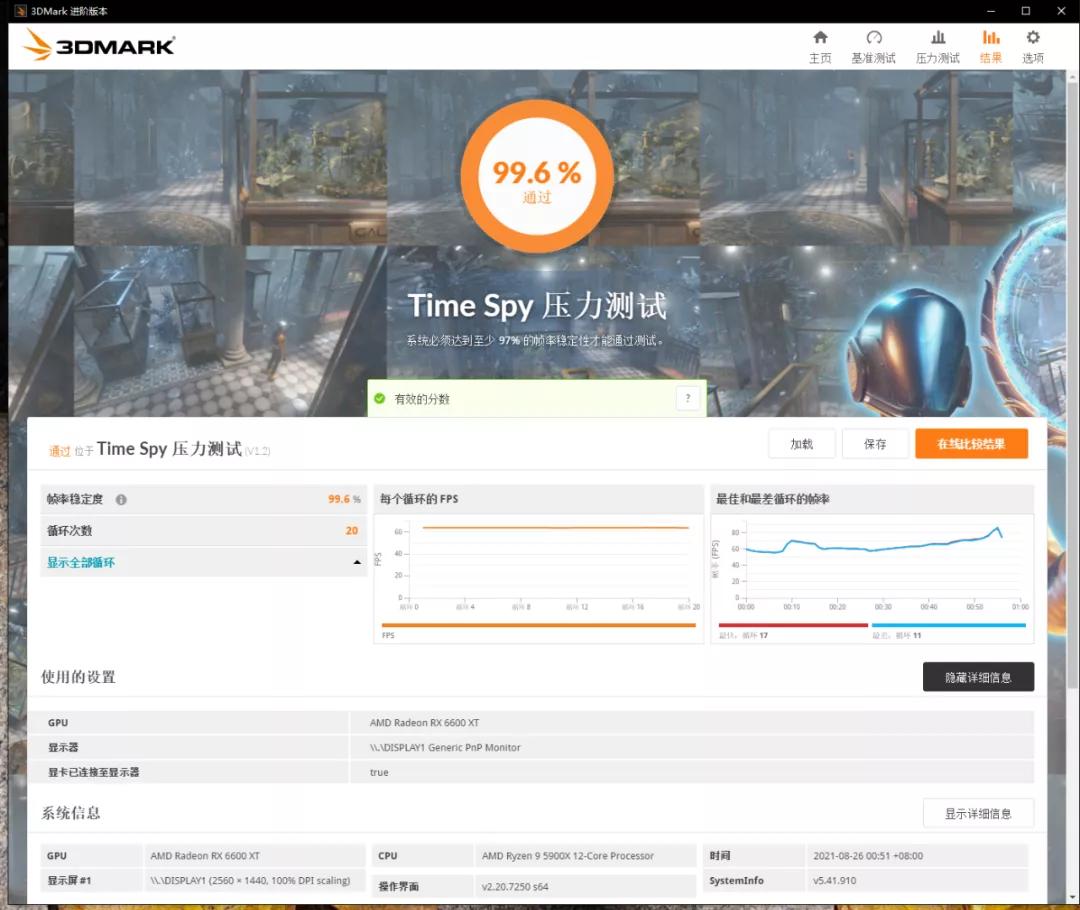1080x910 pixels.
Task: Open the 选项 gear icon
Action: point(1032,37)
